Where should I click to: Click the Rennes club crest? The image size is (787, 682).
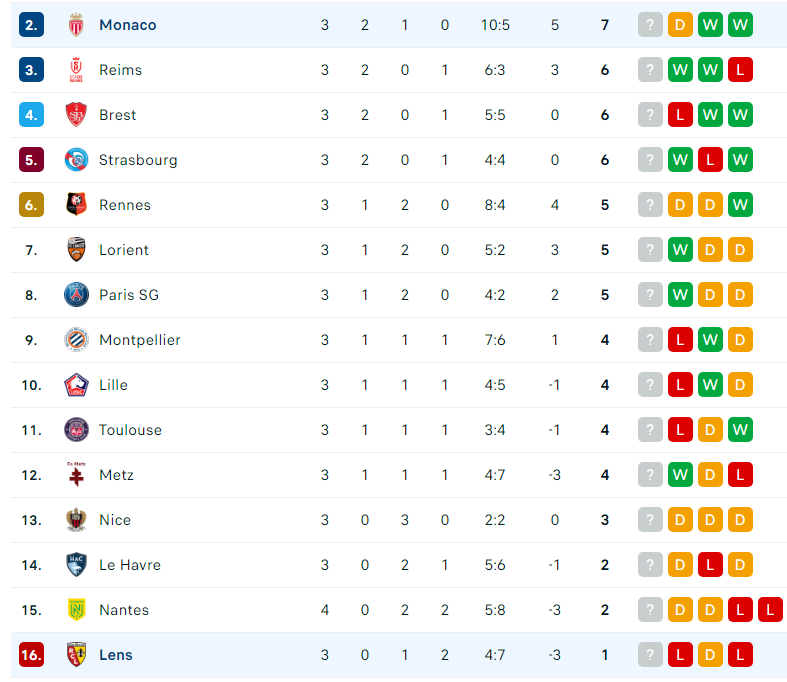[76, 205]
